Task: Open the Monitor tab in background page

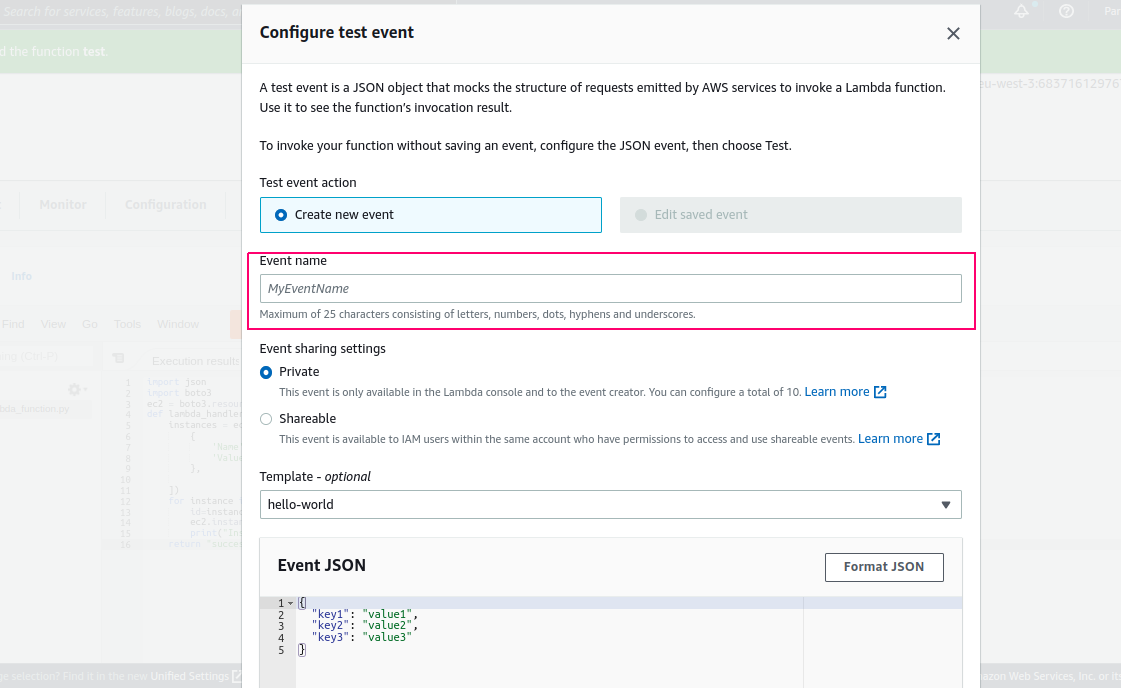Action: tap(63, 205)
